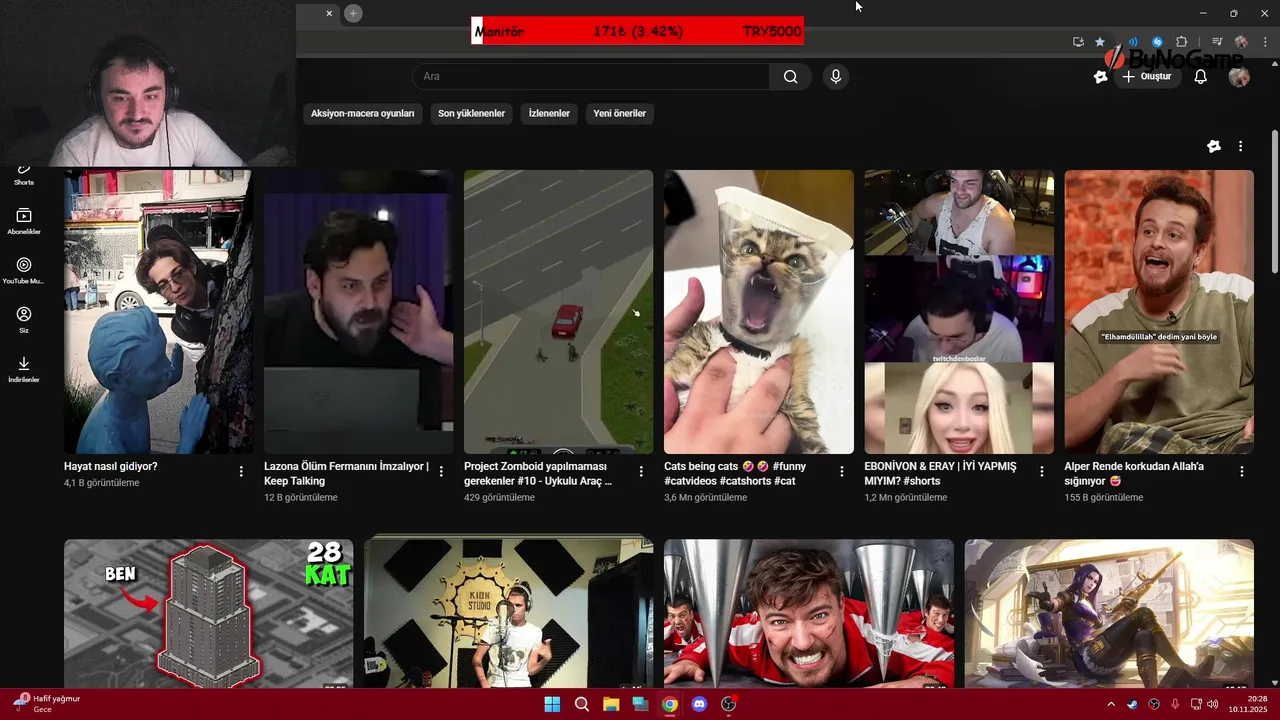Open options for Cats being cats short
1280x720 pixels.
tap(841, 471)
